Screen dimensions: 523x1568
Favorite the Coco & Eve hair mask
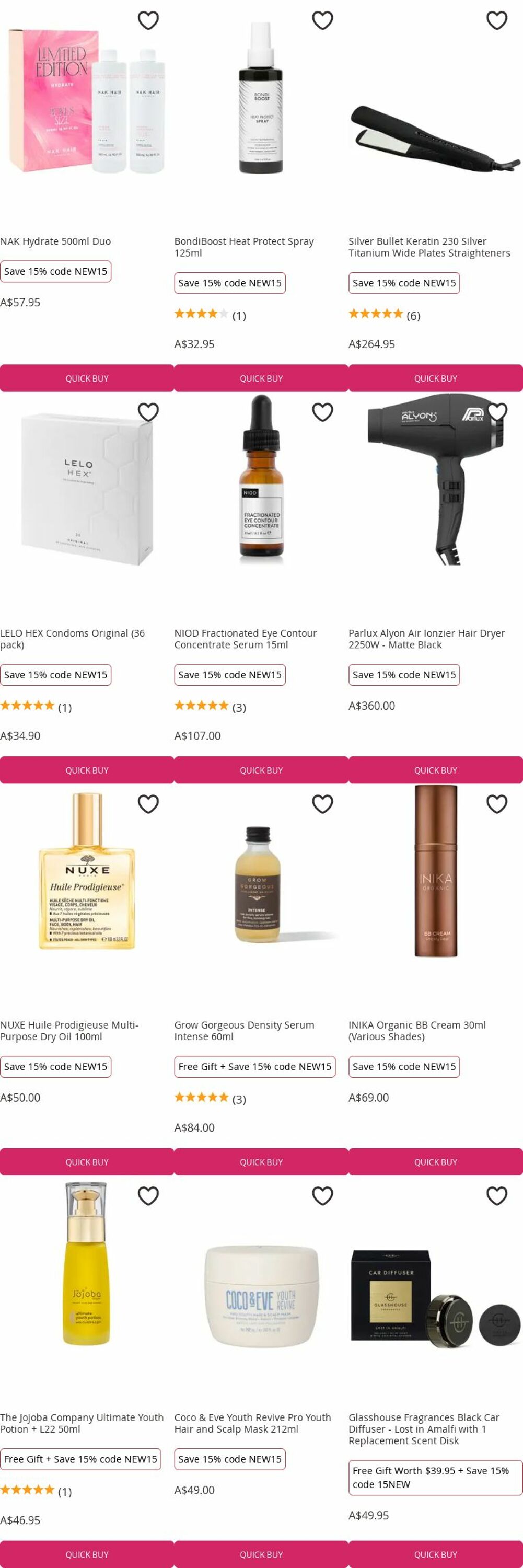pos(322,1197)
